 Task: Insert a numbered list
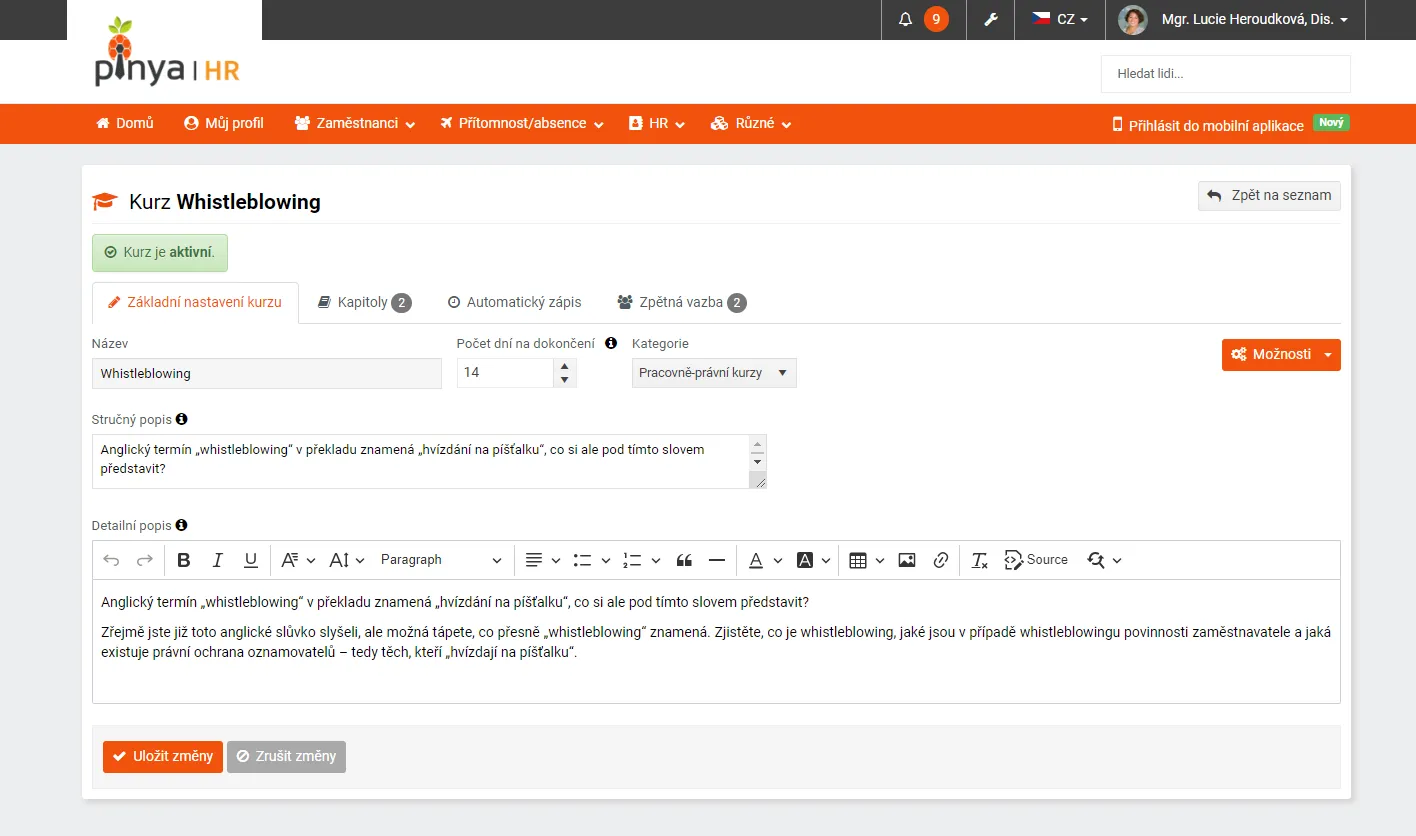[641, 560]
